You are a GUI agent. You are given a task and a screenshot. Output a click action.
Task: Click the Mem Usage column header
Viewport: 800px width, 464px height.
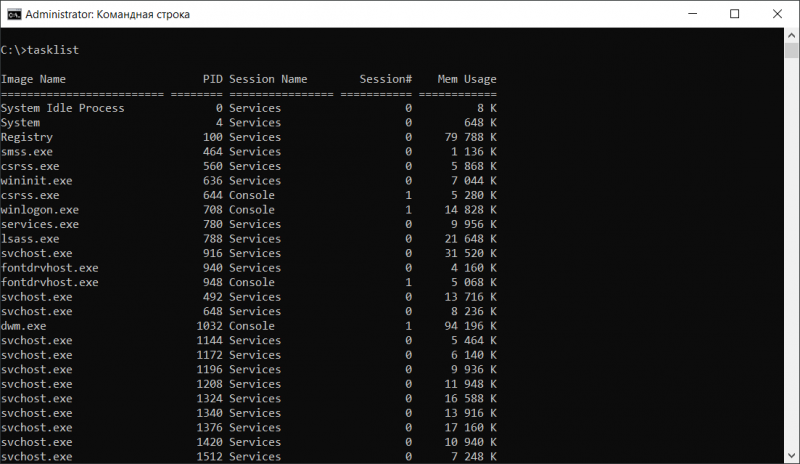[467, 79]
